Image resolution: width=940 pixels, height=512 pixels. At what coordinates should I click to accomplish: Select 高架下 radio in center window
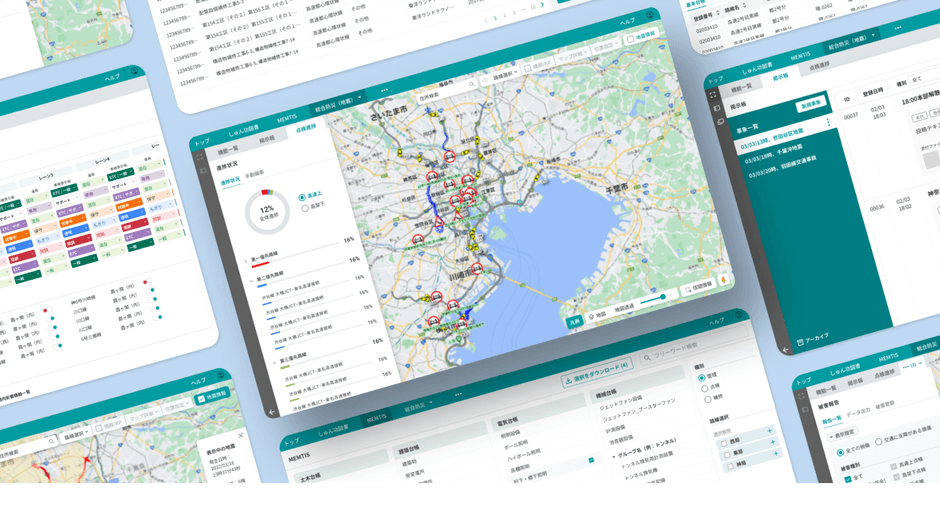point(305,208)
